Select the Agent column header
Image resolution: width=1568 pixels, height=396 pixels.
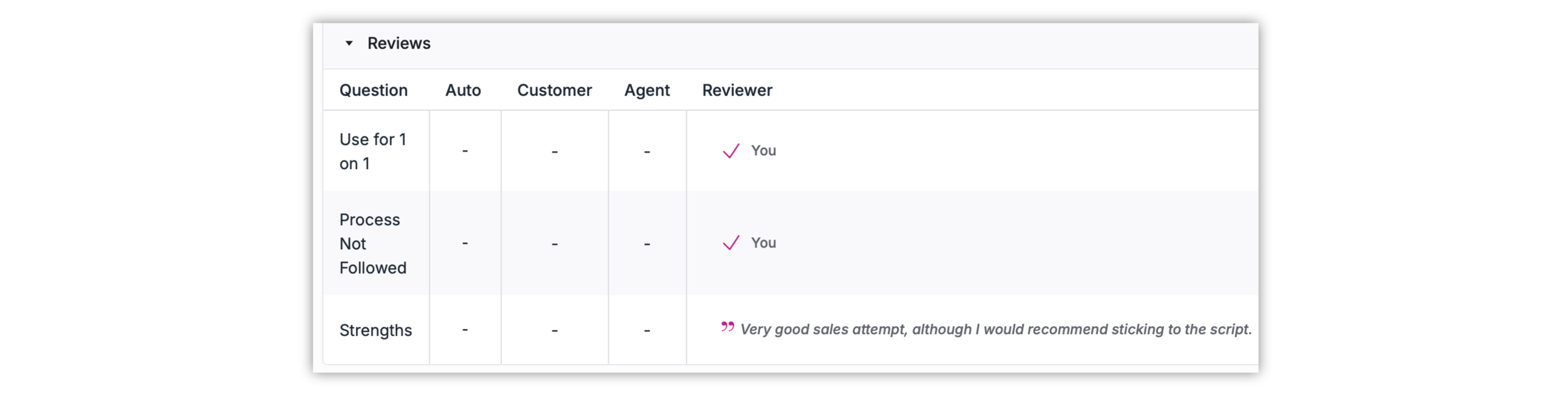[647, 90]
